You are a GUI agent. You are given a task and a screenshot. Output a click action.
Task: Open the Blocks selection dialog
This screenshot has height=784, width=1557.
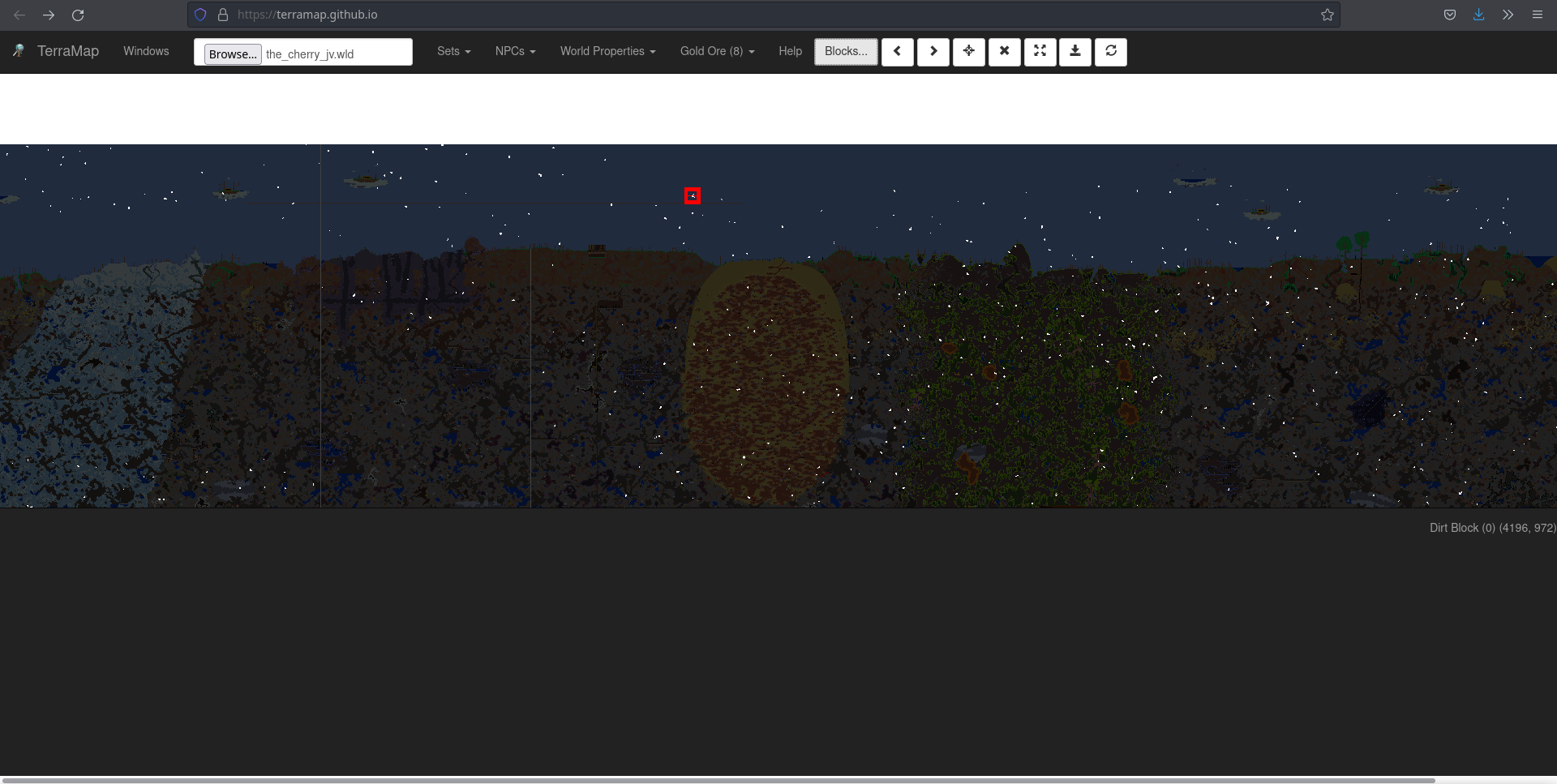click(845, 51)
